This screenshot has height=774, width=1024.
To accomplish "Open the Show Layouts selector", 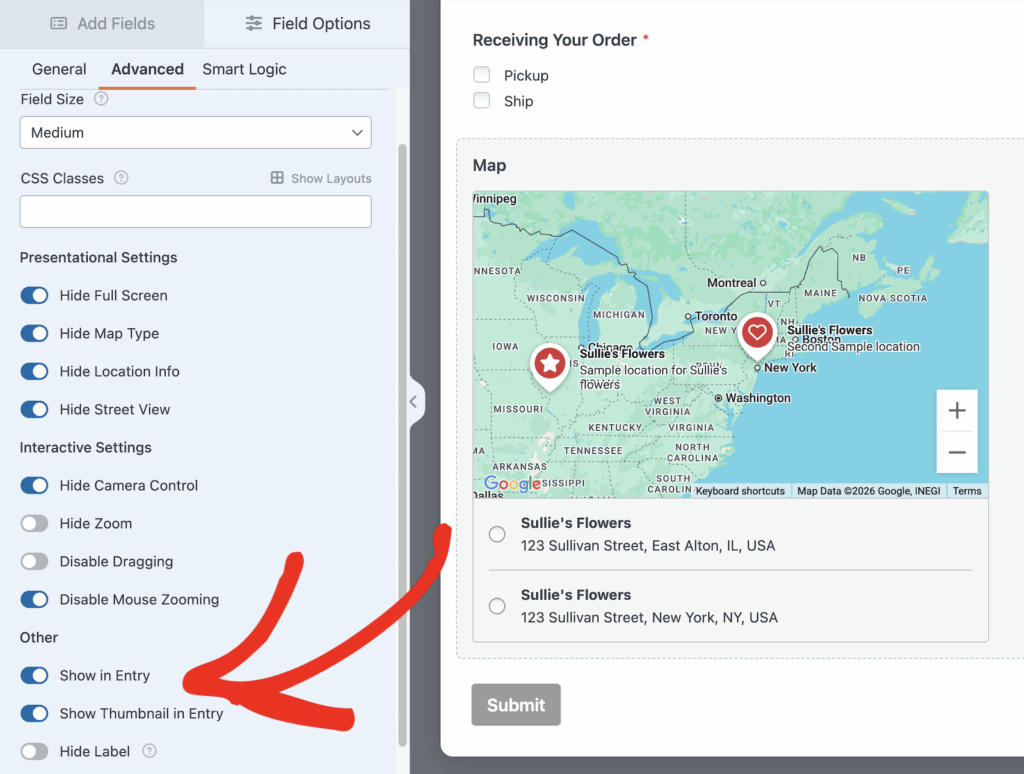I will coord(321,178).
